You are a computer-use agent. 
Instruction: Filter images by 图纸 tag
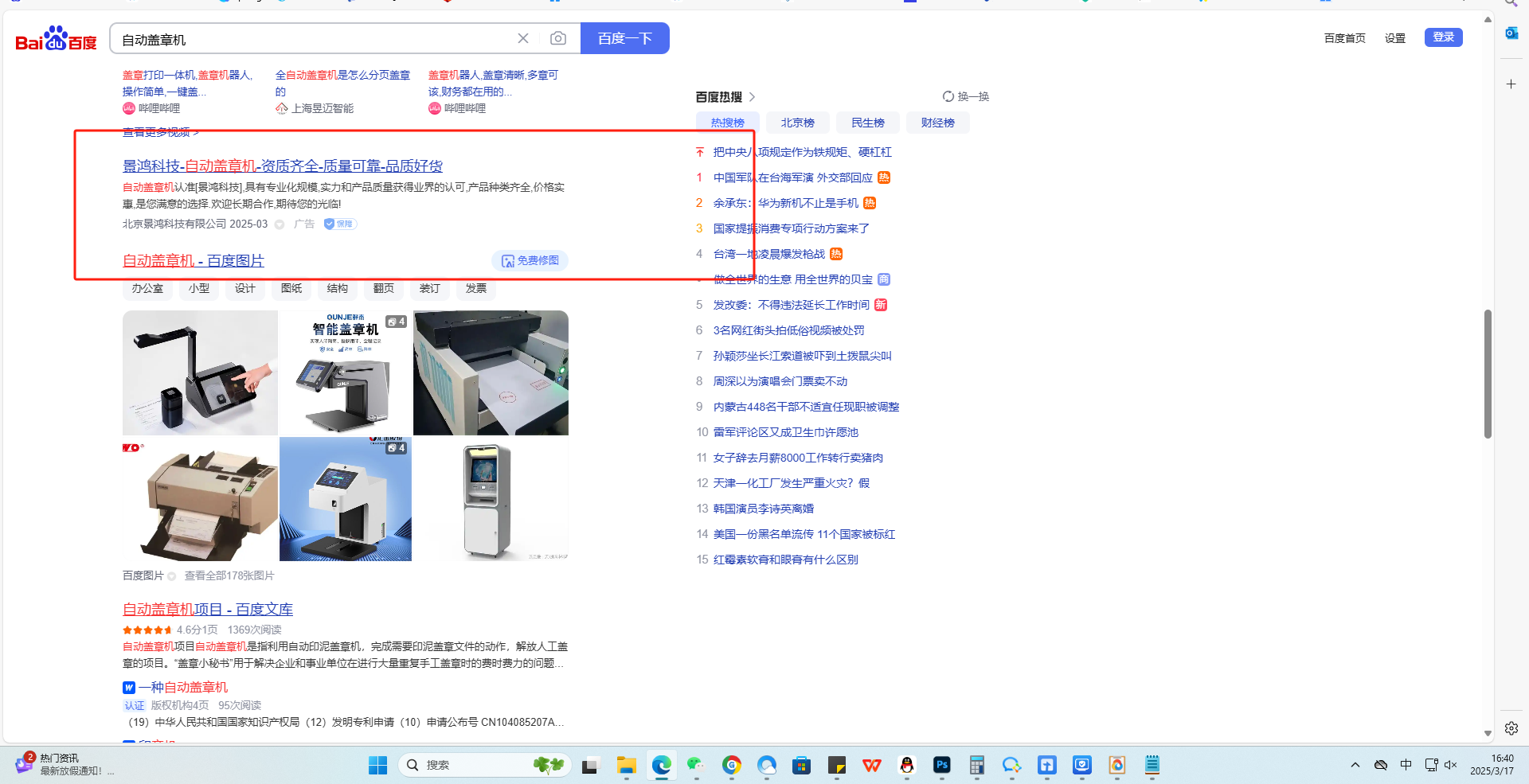[291, 288]
